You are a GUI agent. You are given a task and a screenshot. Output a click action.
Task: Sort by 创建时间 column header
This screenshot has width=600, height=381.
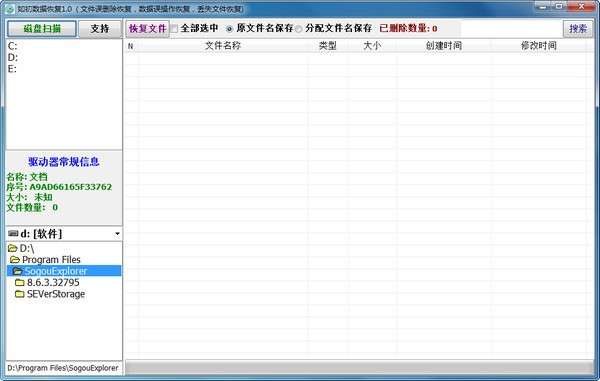coord(443,46)
